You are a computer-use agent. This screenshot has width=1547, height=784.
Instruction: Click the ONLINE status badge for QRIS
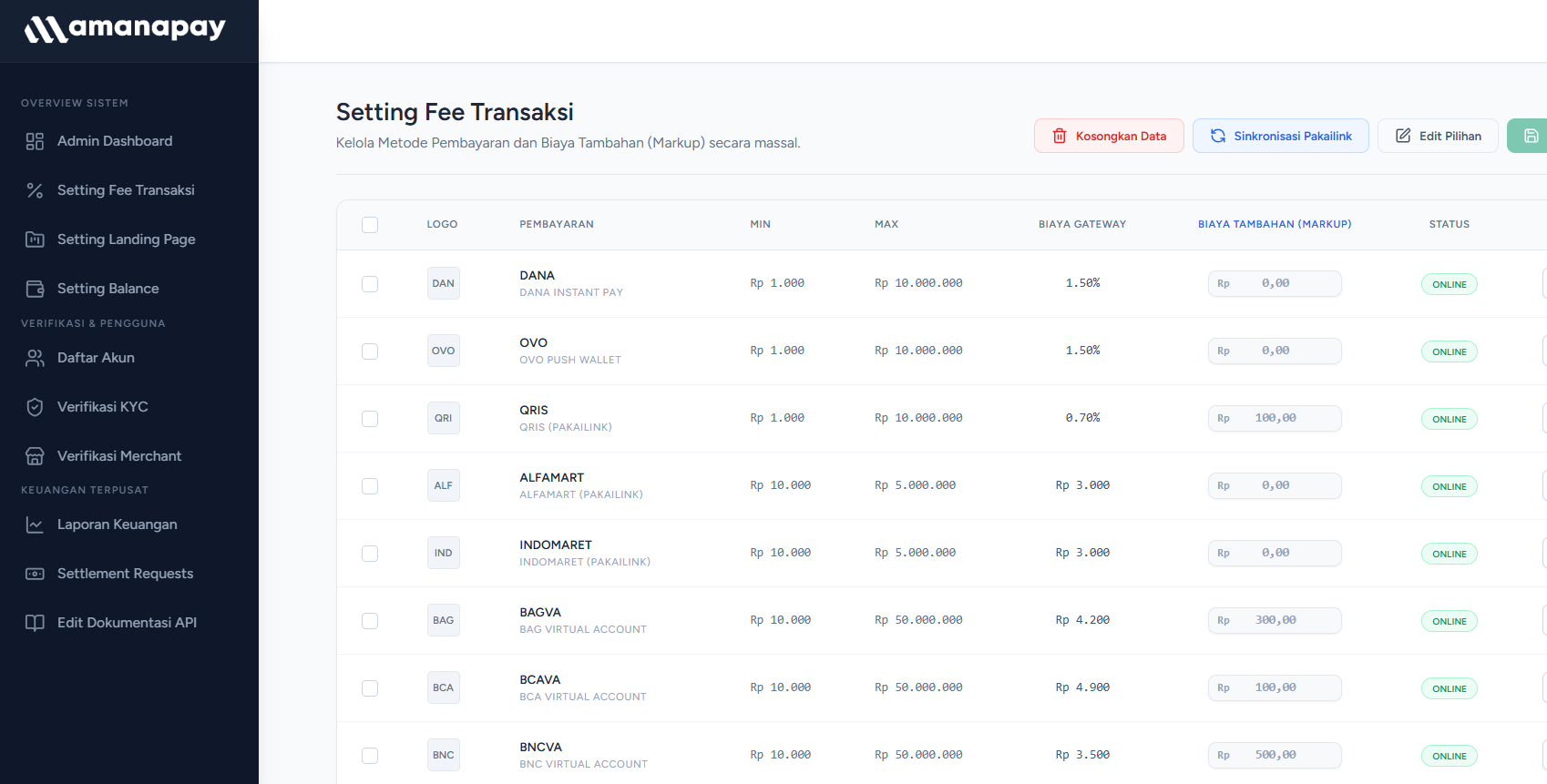click(x=1449, y=419)
